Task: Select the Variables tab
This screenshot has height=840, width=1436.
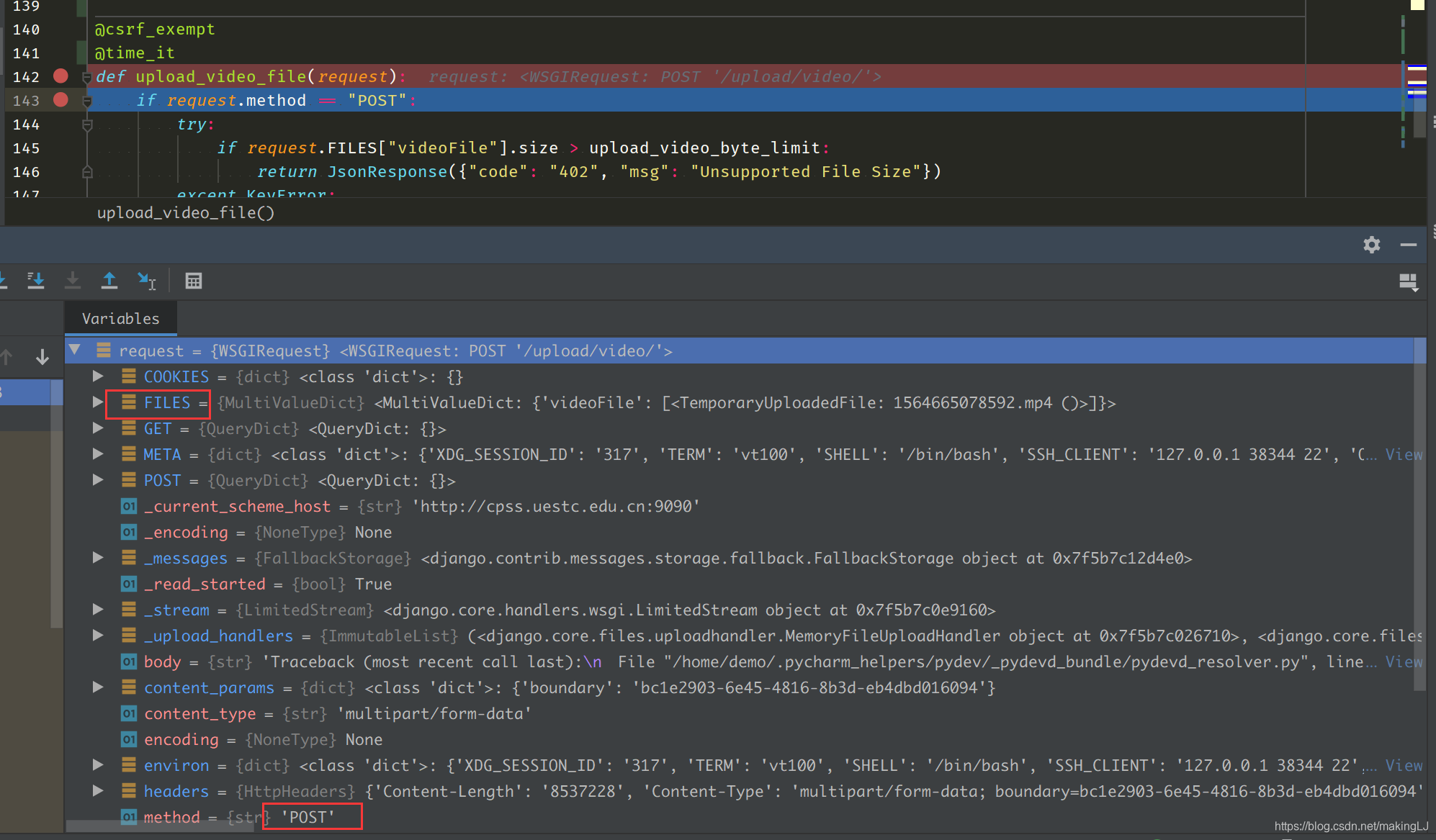Action: (120, 319)
